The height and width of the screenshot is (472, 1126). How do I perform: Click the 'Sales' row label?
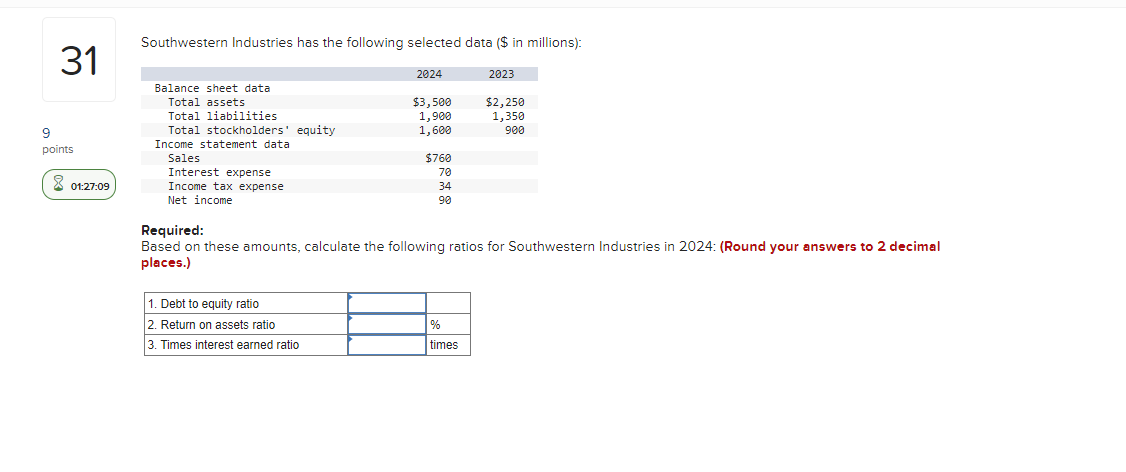[x=184, y=158]
